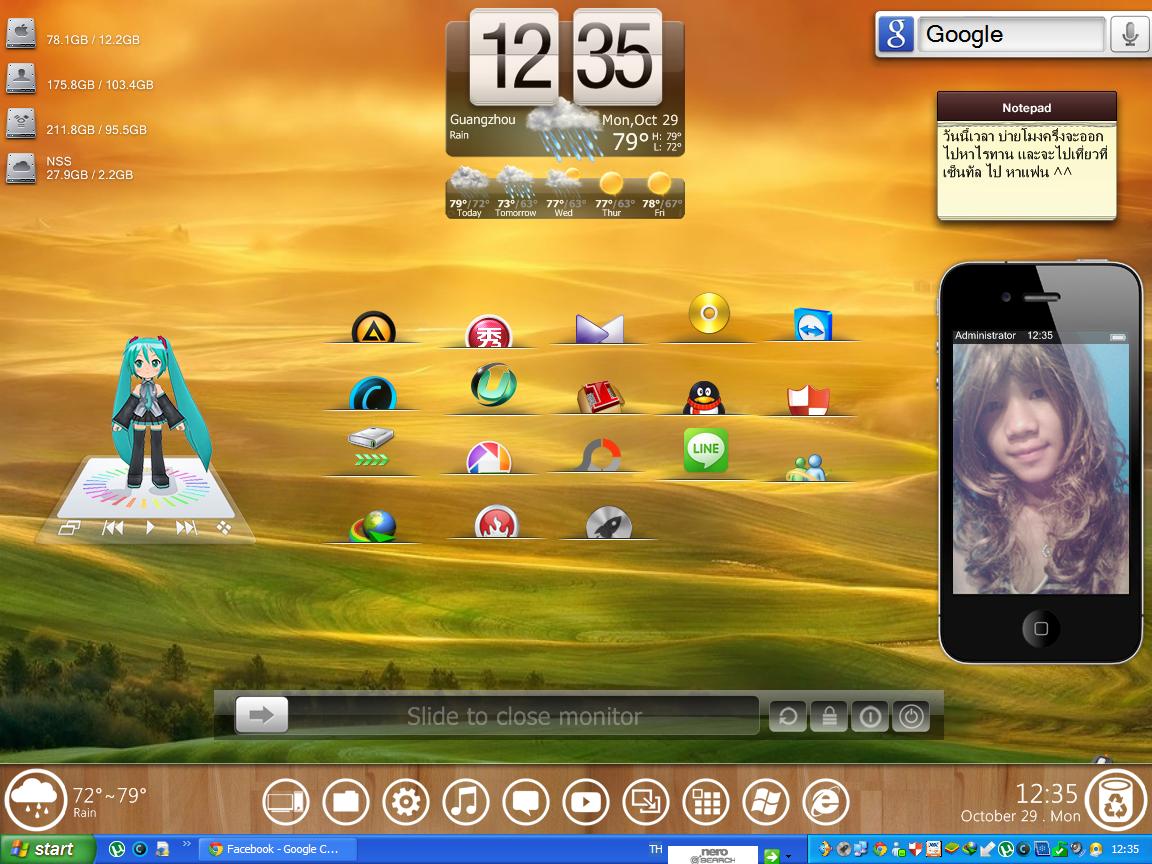Open the Recycle Bin dock icon

pyautogui.click(x=1116, y=801)
